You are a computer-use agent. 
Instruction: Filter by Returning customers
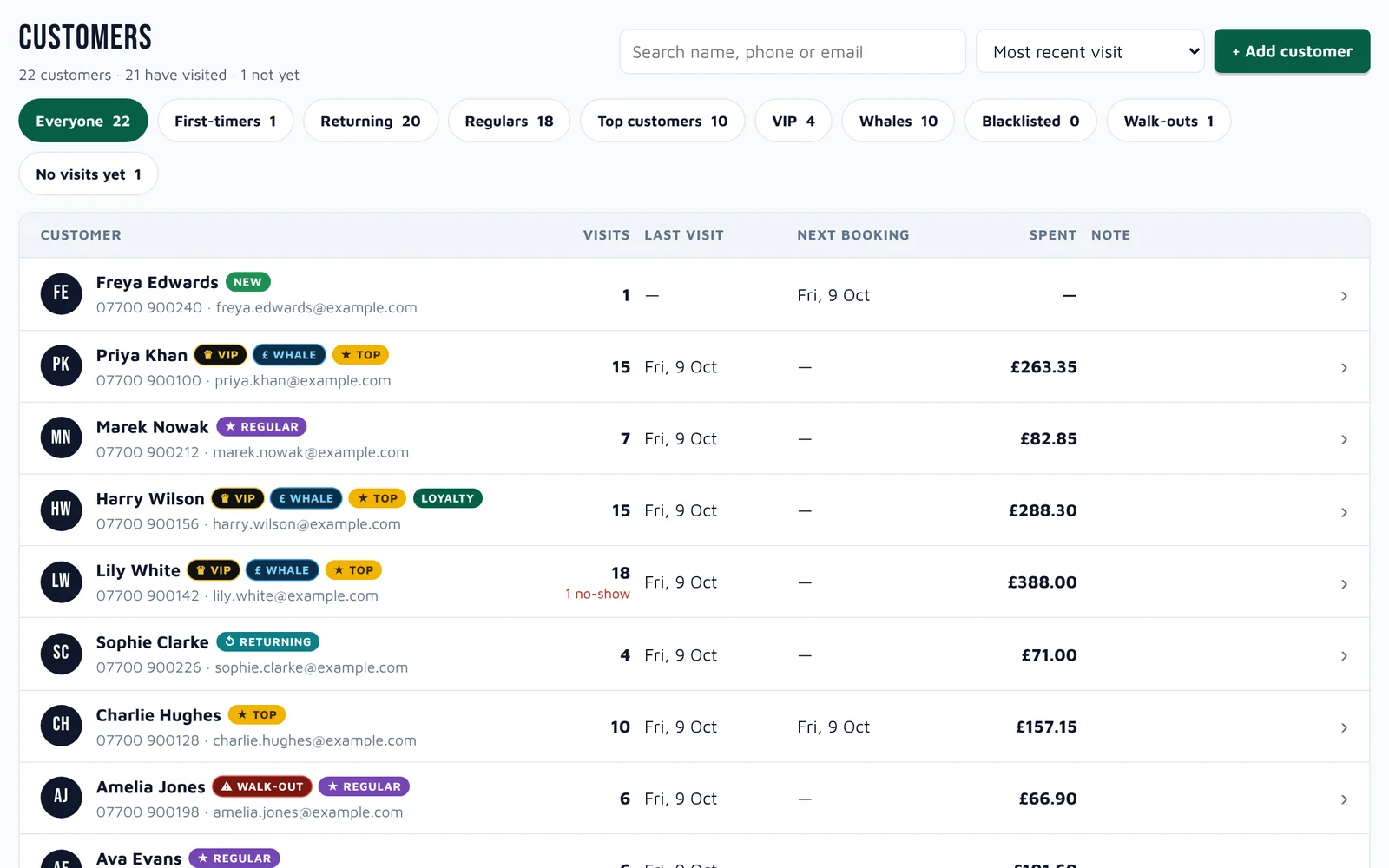(371, 121)
